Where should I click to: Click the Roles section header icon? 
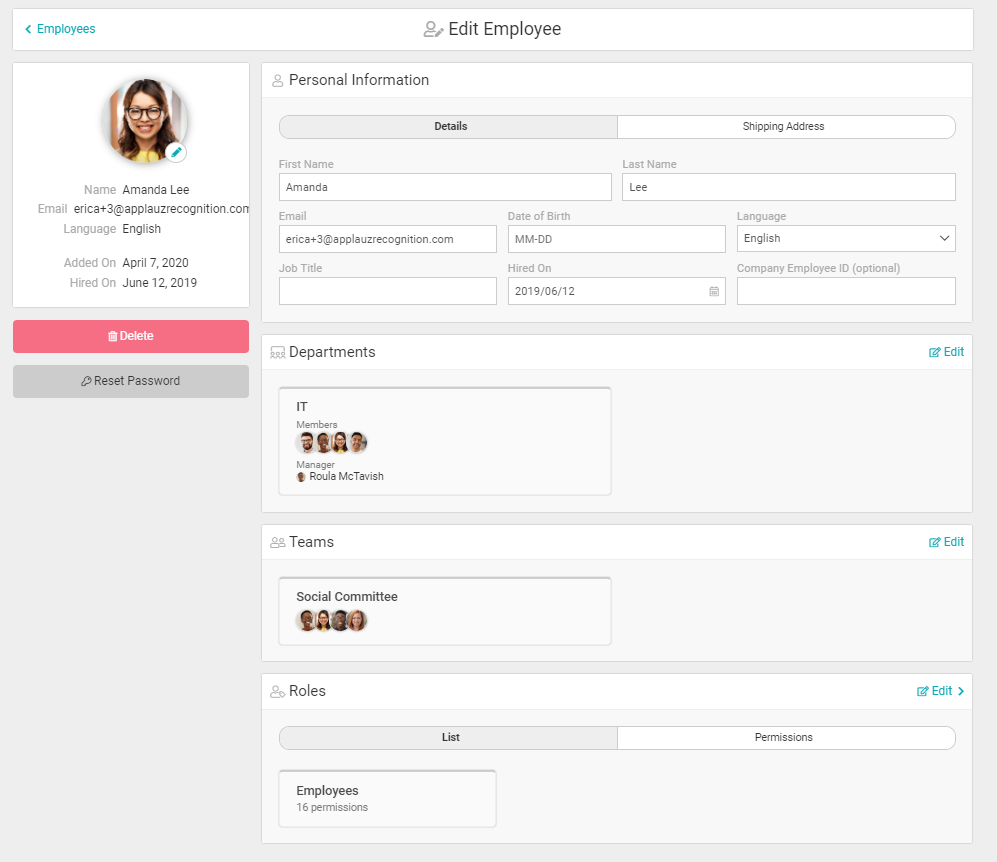277,692
